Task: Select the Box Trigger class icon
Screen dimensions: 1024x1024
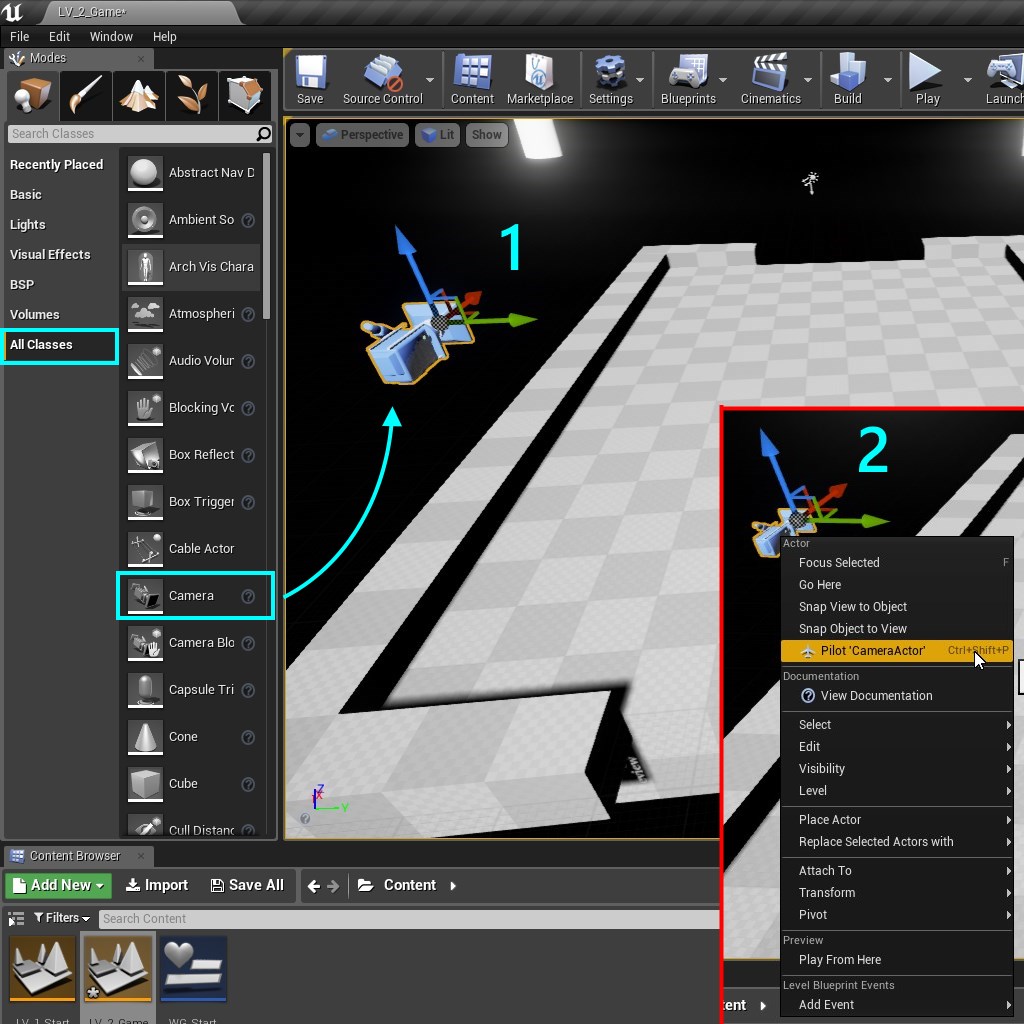Action: point(145,502)
